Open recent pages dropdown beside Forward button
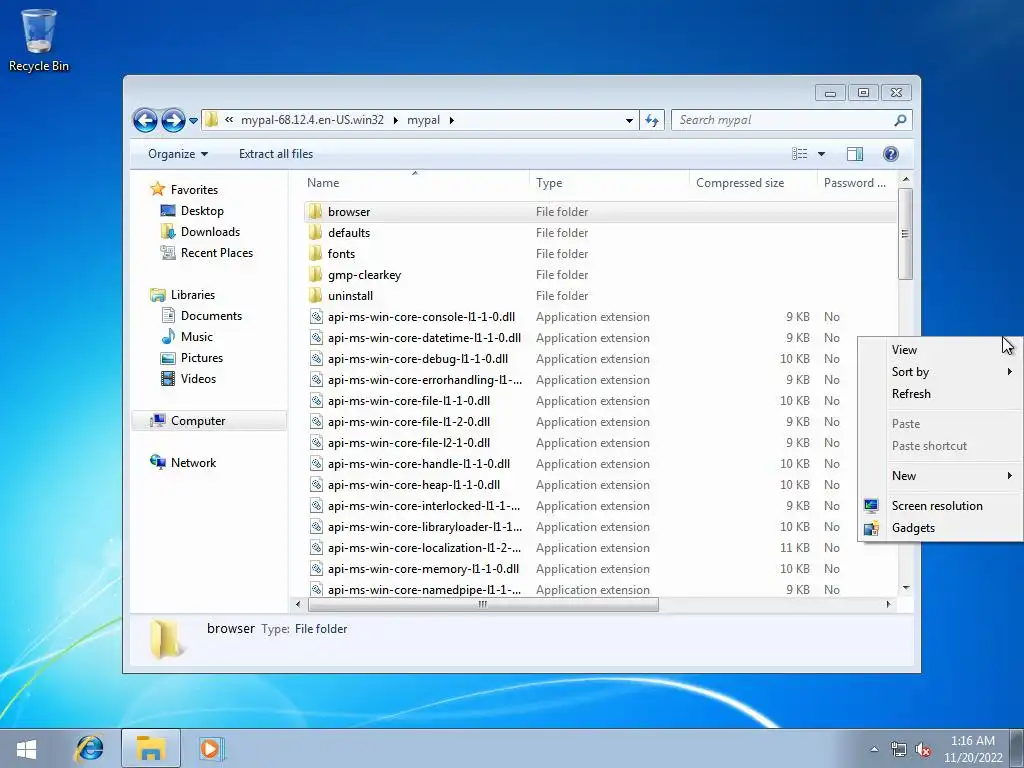 [193, 121]
